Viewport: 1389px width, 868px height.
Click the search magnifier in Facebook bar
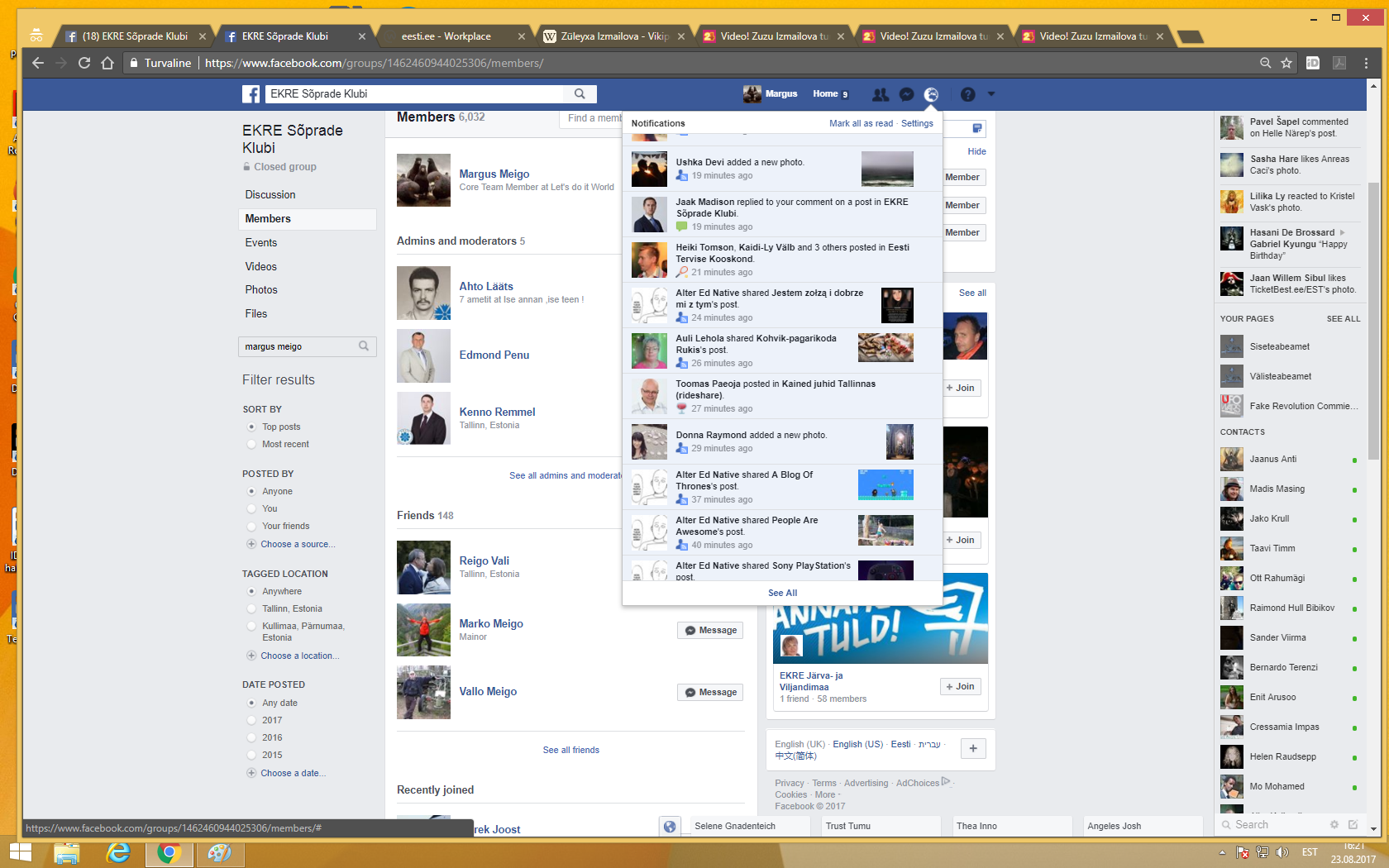coord(580,94)
